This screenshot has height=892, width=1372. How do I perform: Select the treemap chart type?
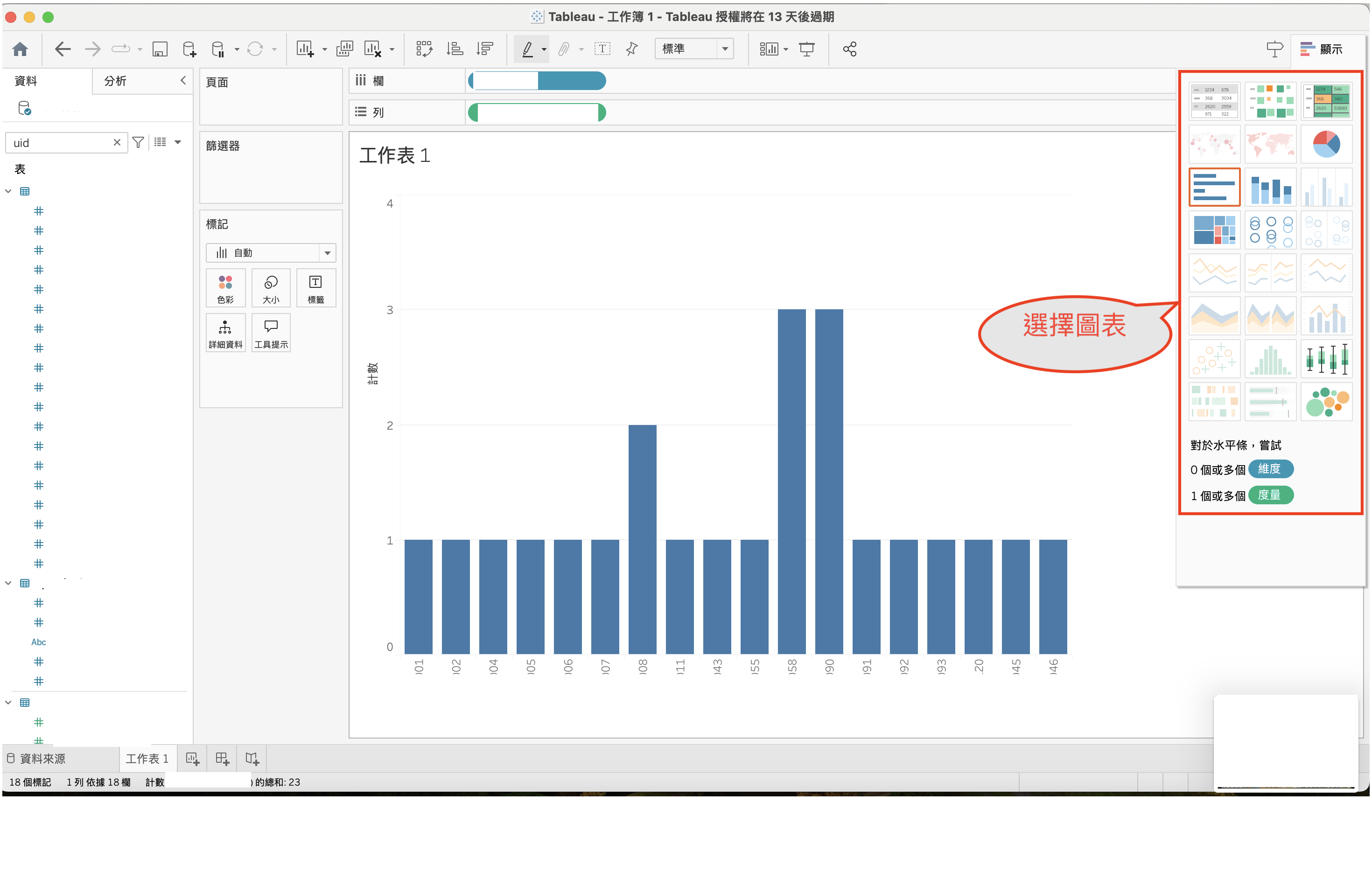[x=1214, y=230]
